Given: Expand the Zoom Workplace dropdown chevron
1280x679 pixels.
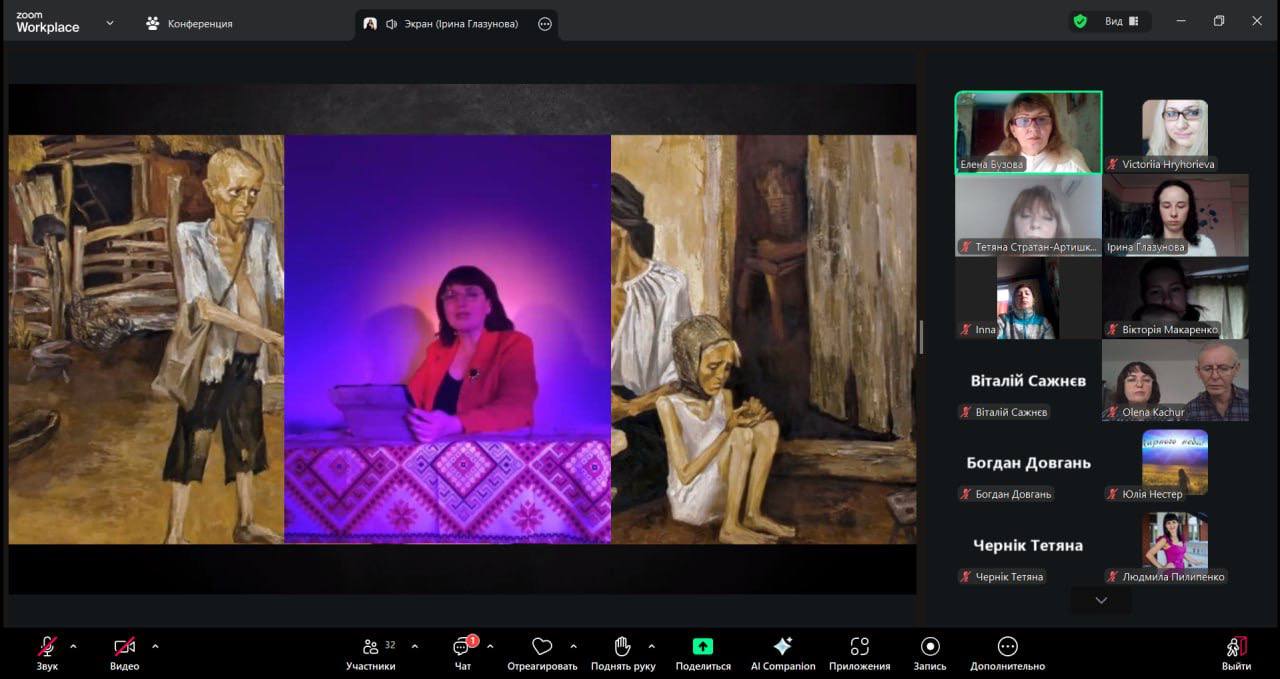Looking at the screenshot, I should 110,23.
